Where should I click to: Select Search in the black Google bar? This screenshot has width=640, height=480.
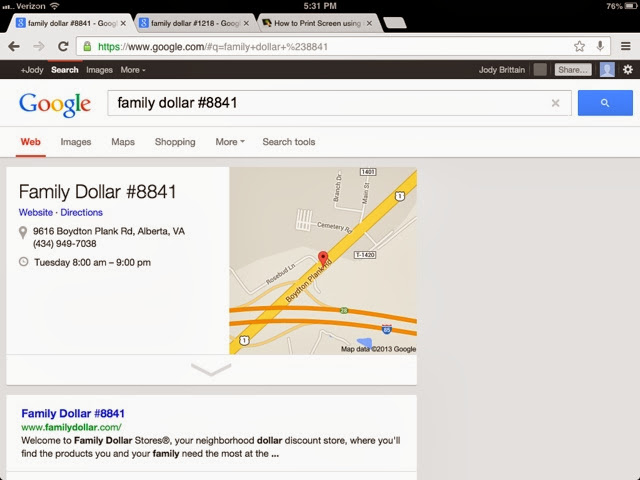(x=64, y=70)
